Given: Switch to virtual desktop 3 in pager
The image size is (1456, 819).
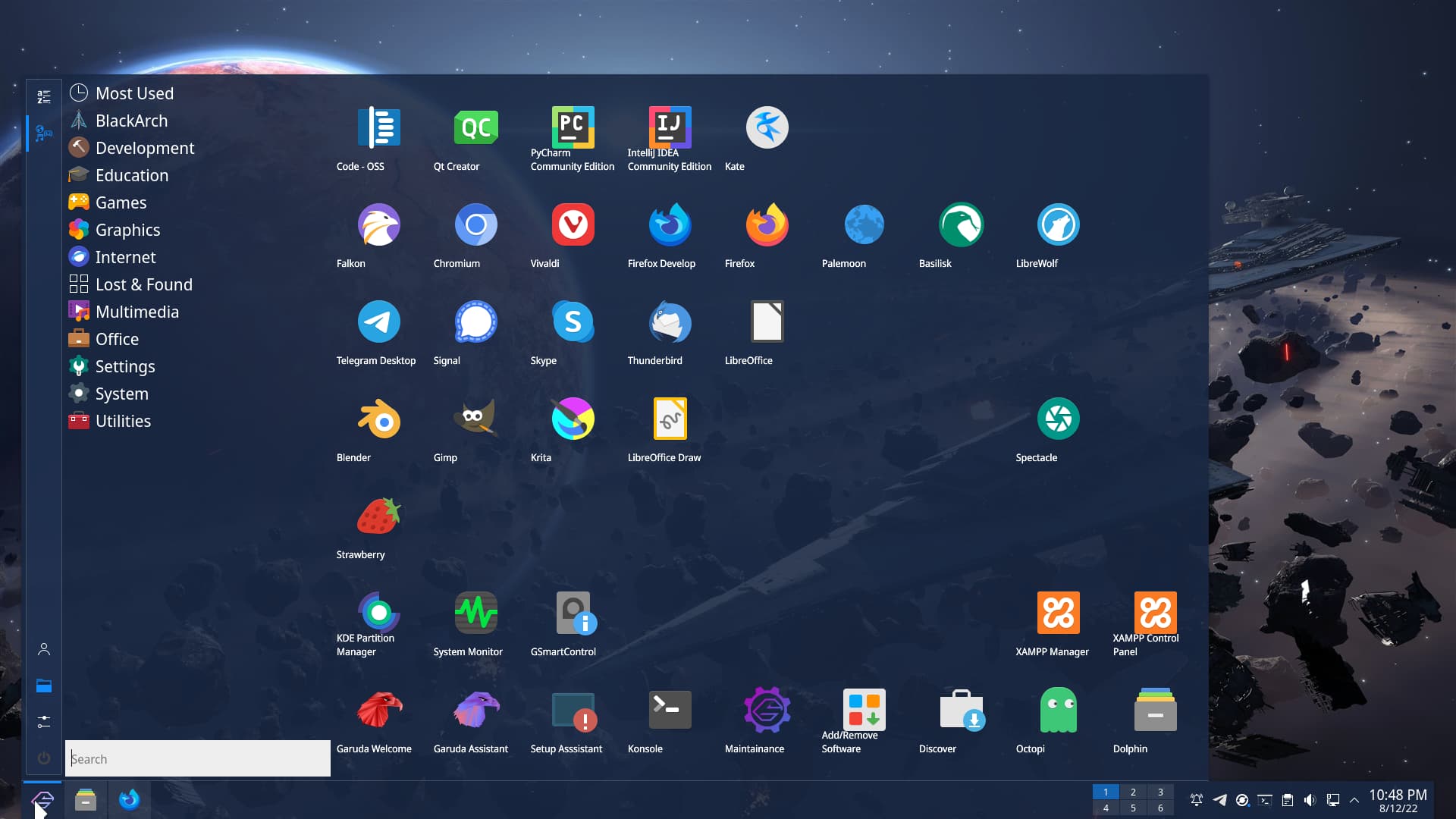Looking at the screenshot, I should click(1160, 792).
